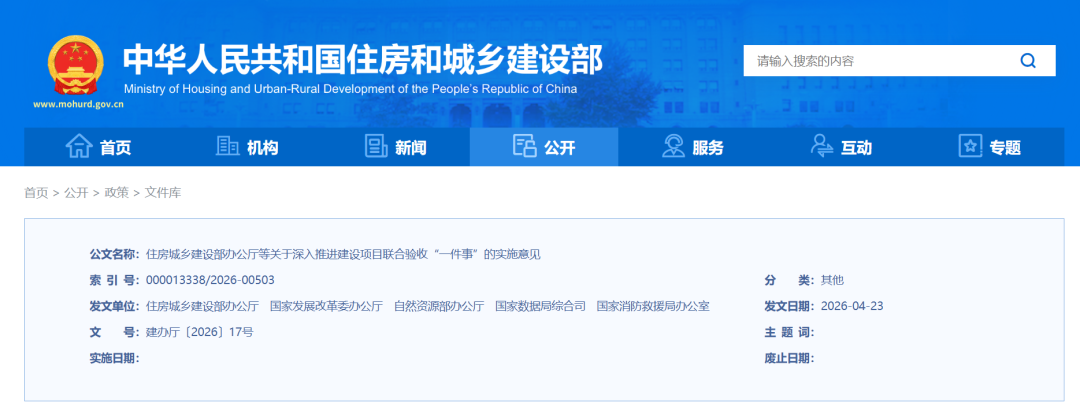Click the headset icon beside 服务
The width and height of the screenshot is (1080, 414).
(x=673, y=146)
